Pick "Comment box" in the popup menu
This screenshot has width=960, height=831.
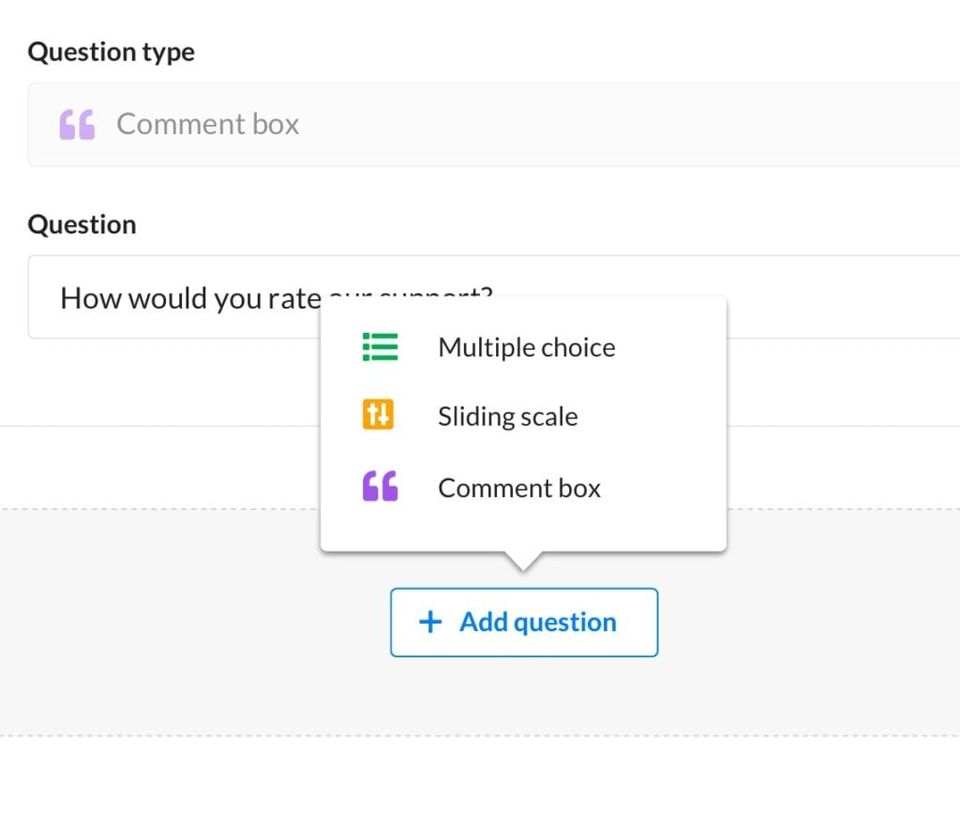519,488
